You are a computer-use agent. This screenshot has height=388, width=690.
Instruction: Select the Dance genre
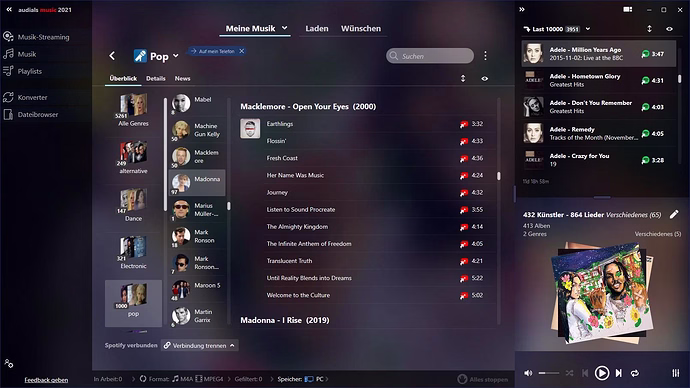(133, 205)
